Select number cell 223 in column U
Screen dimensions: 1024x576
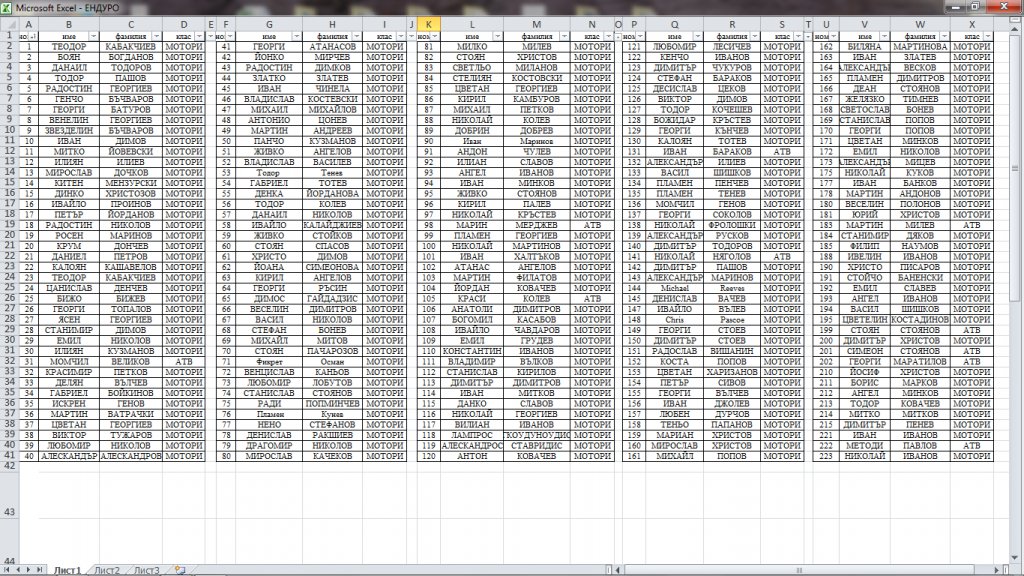(826, 456)
